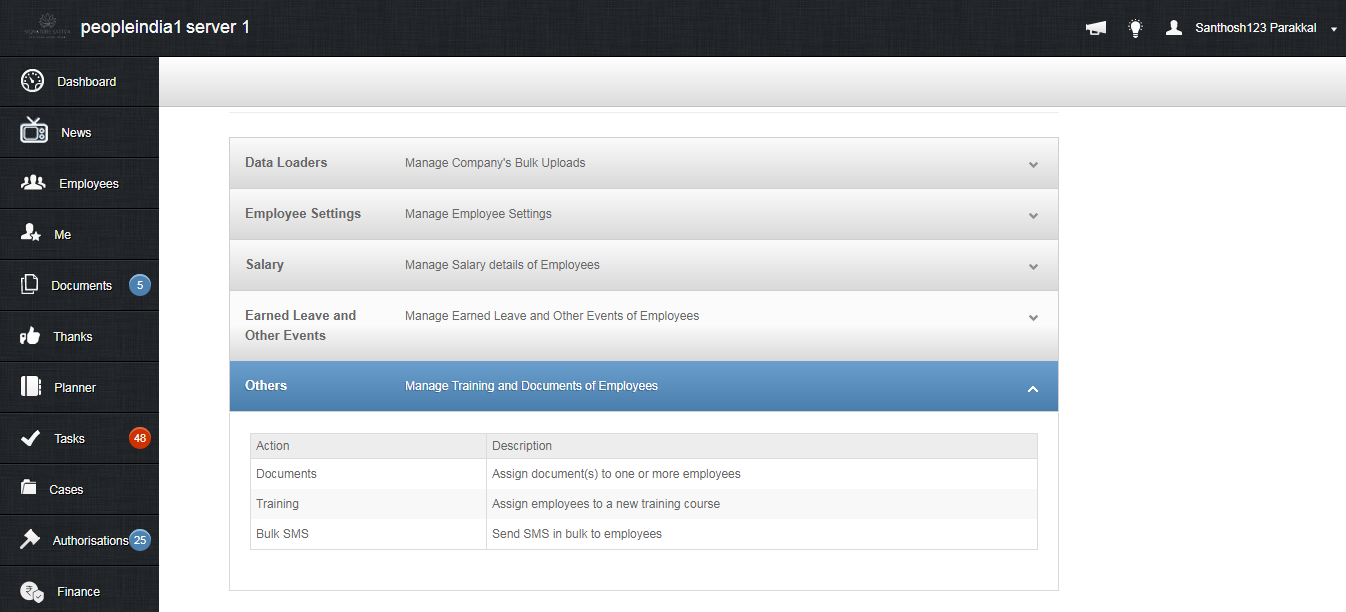The image size is (1346, 612).
Task: Click 'Send SMS in bulk to employees'
Action: point(577,533)
